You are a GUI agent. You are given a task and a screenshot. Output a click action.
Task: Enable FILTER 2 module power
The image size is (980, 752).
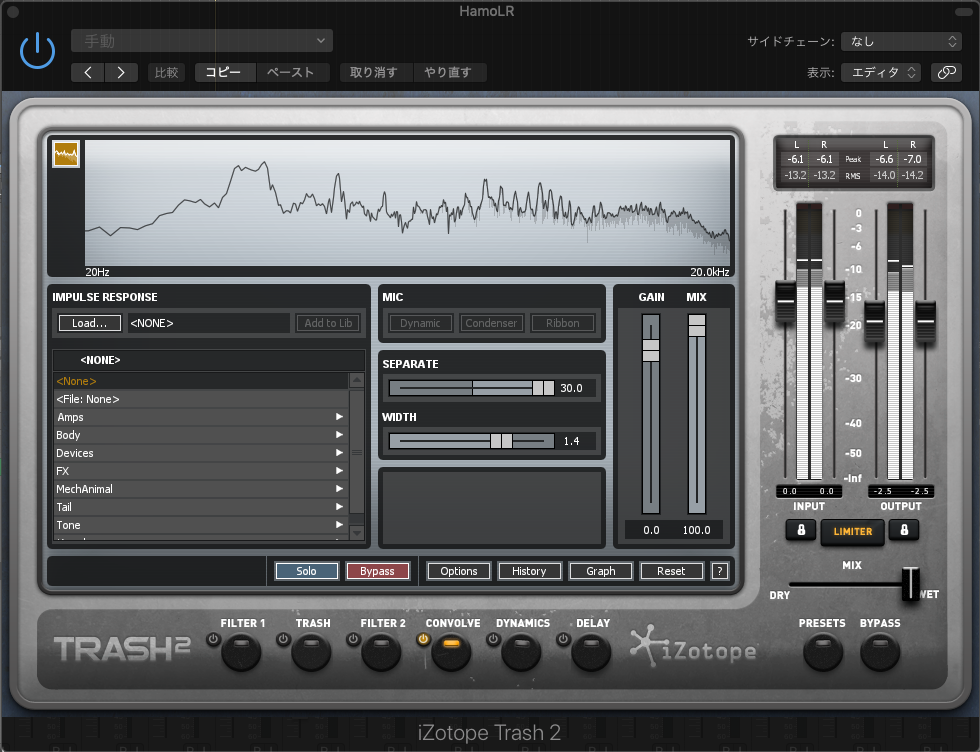tap(353, 639)
